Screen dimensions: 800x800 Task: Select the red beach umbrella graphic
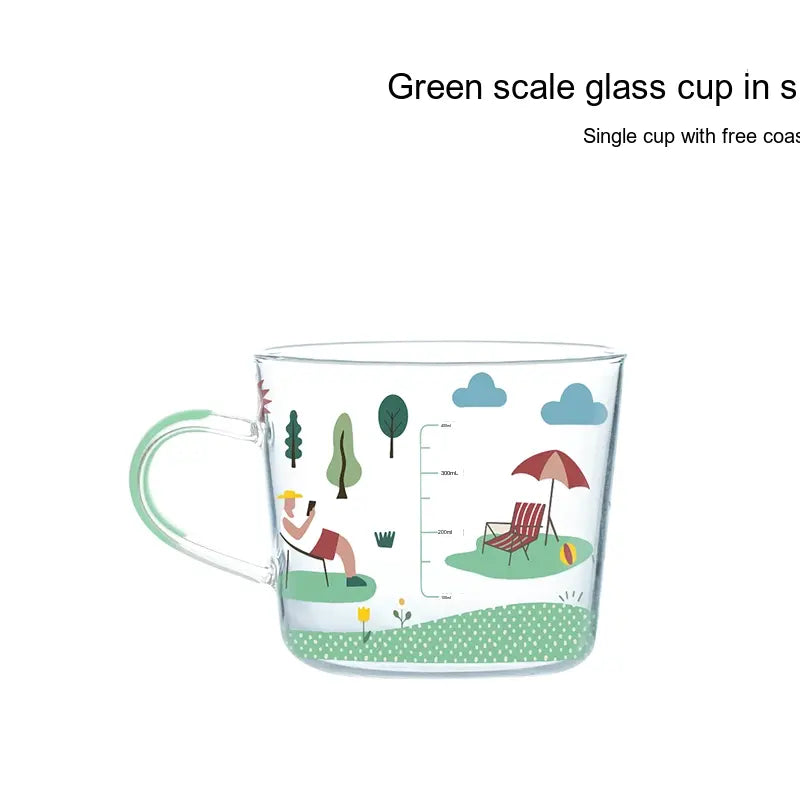coord(551,492)
